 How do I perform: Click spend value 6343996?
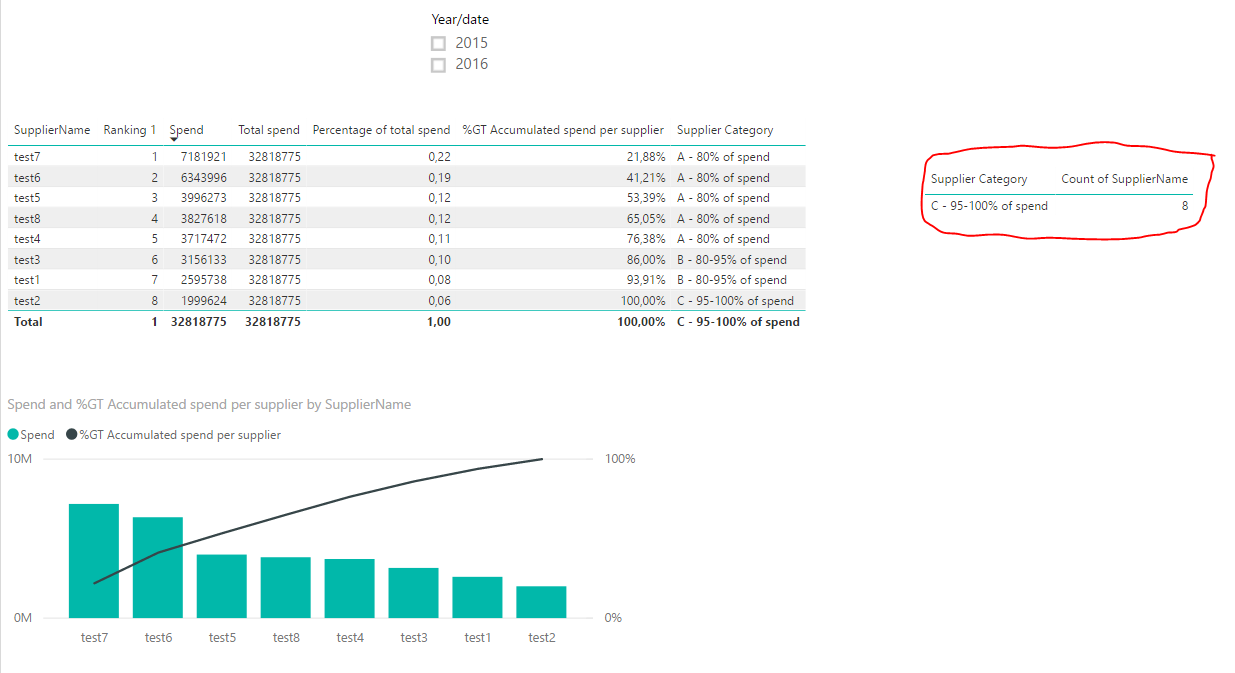203,177
